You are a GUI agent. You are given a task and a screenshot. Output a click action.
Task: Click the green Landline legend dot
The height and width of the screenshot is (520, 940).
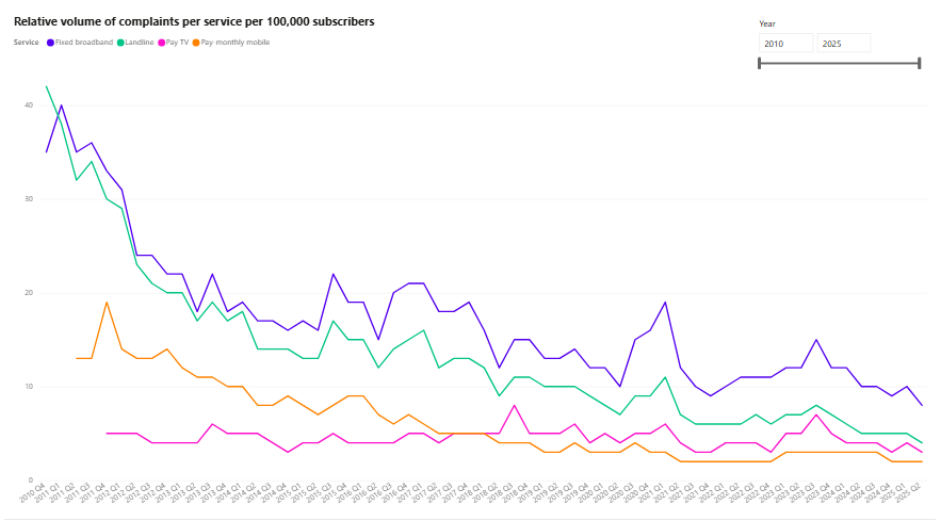pyautogui.click(x=121, y=42)
